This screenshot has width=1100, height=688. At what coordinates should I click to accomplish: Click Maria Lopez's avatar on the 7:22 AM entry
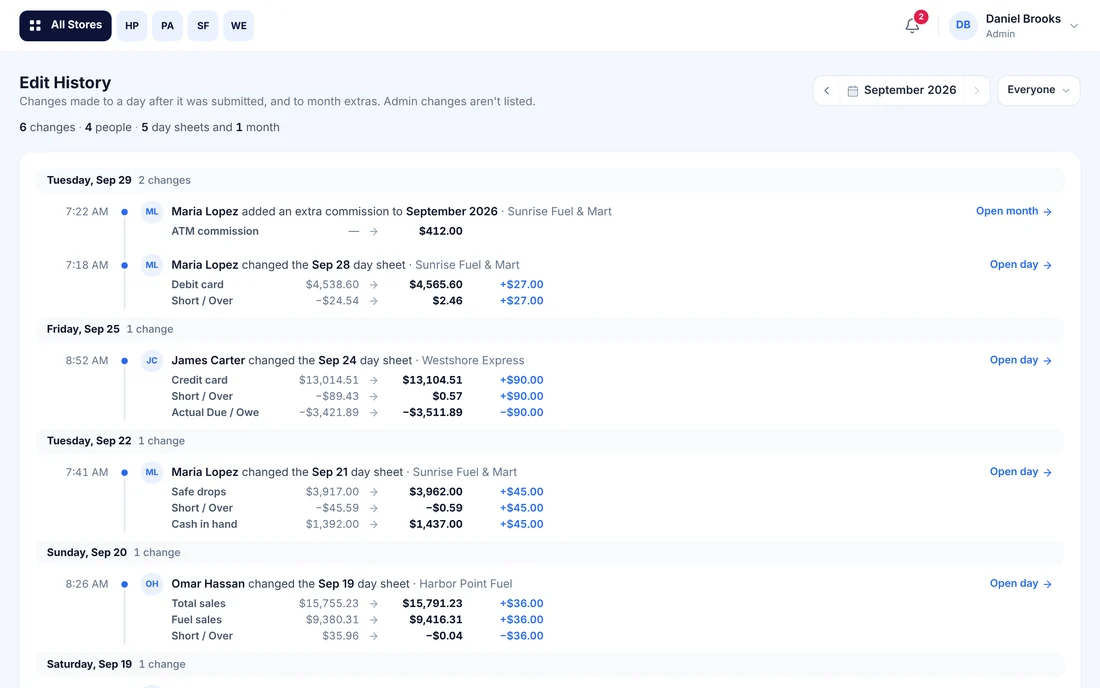(x=152, y=211)
